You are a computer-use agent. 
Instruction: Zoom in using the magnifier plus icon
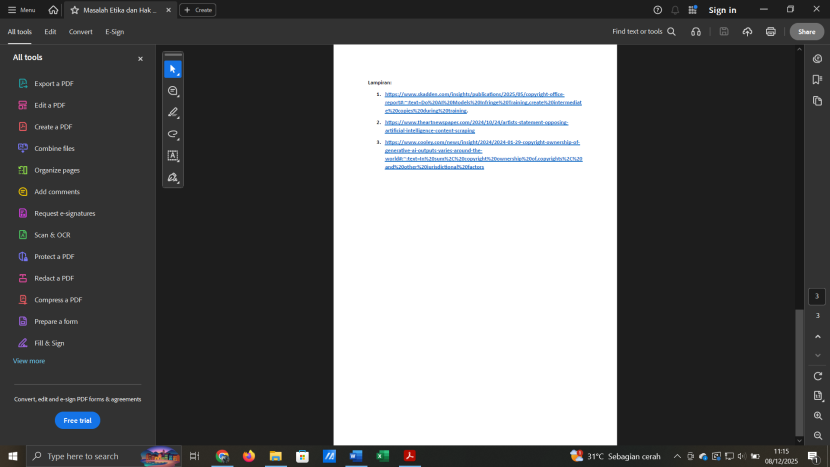817,416
